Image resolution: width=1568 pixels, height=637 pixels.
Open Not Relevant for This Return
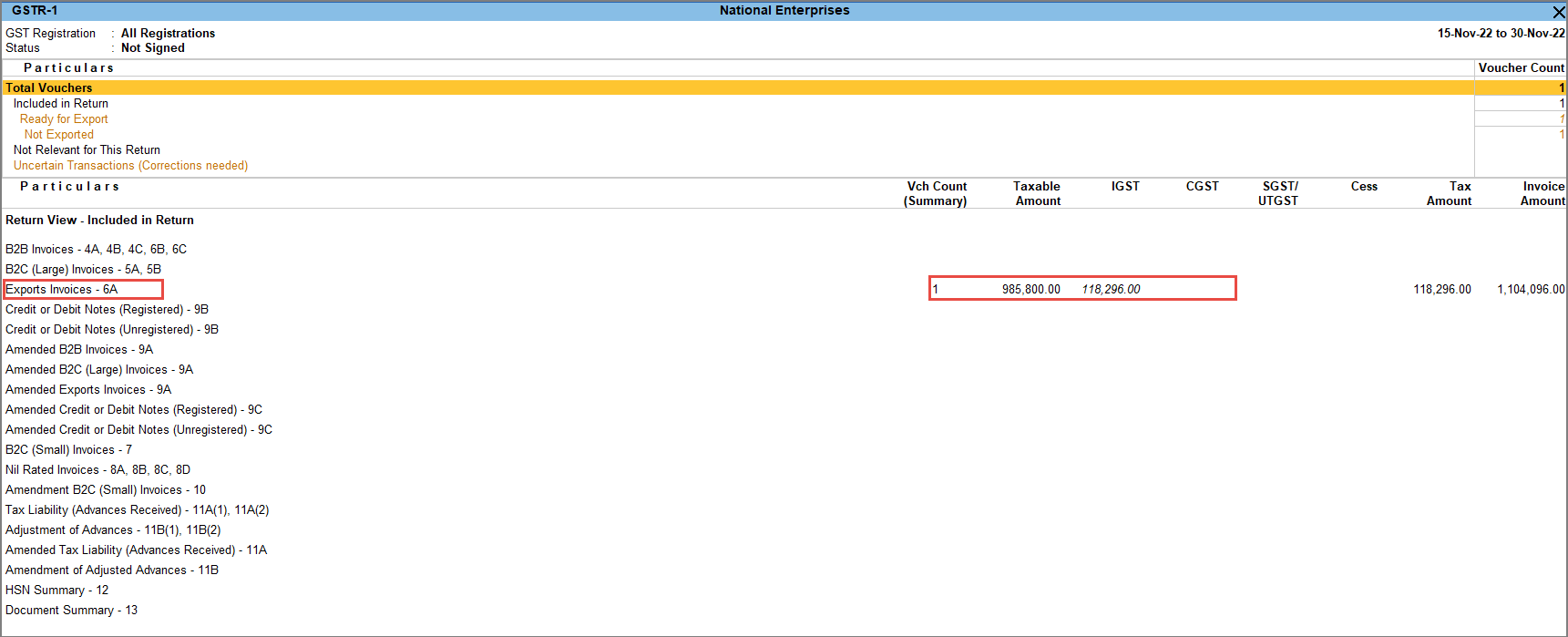point(87,149)
